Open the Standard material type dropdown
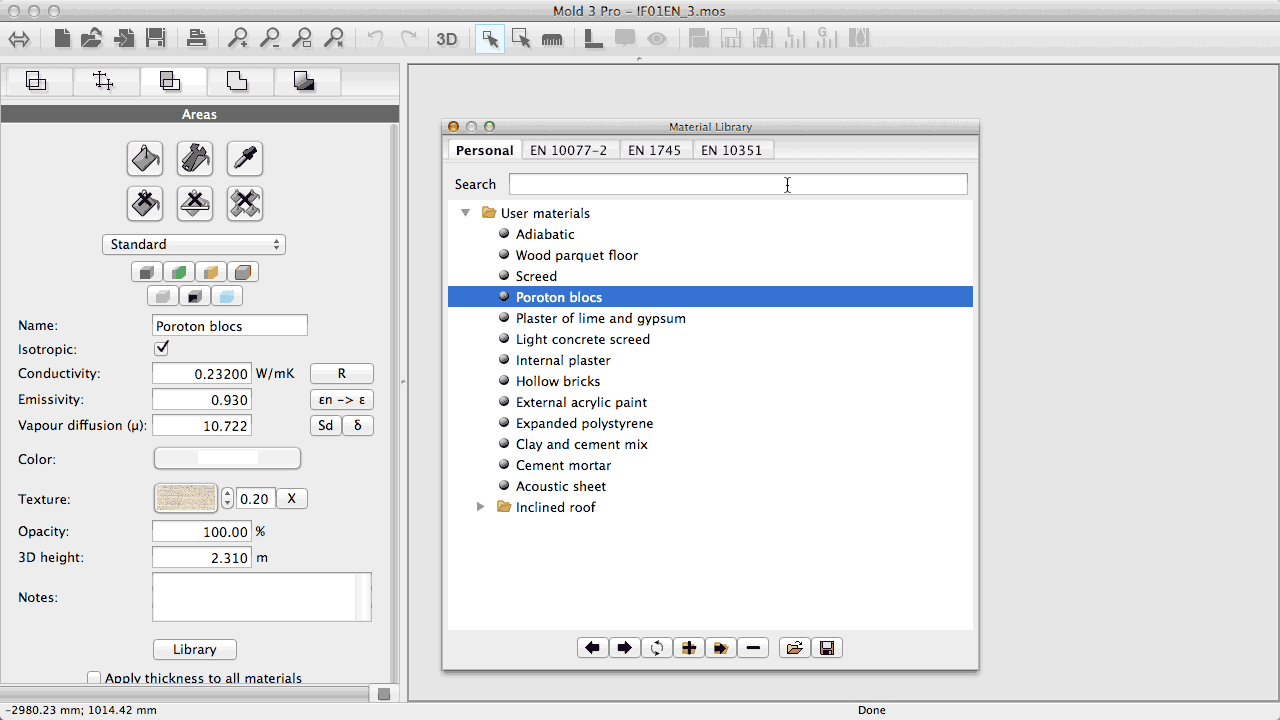1280x720 pixels. pyautogui.click(x=193, y=244)
